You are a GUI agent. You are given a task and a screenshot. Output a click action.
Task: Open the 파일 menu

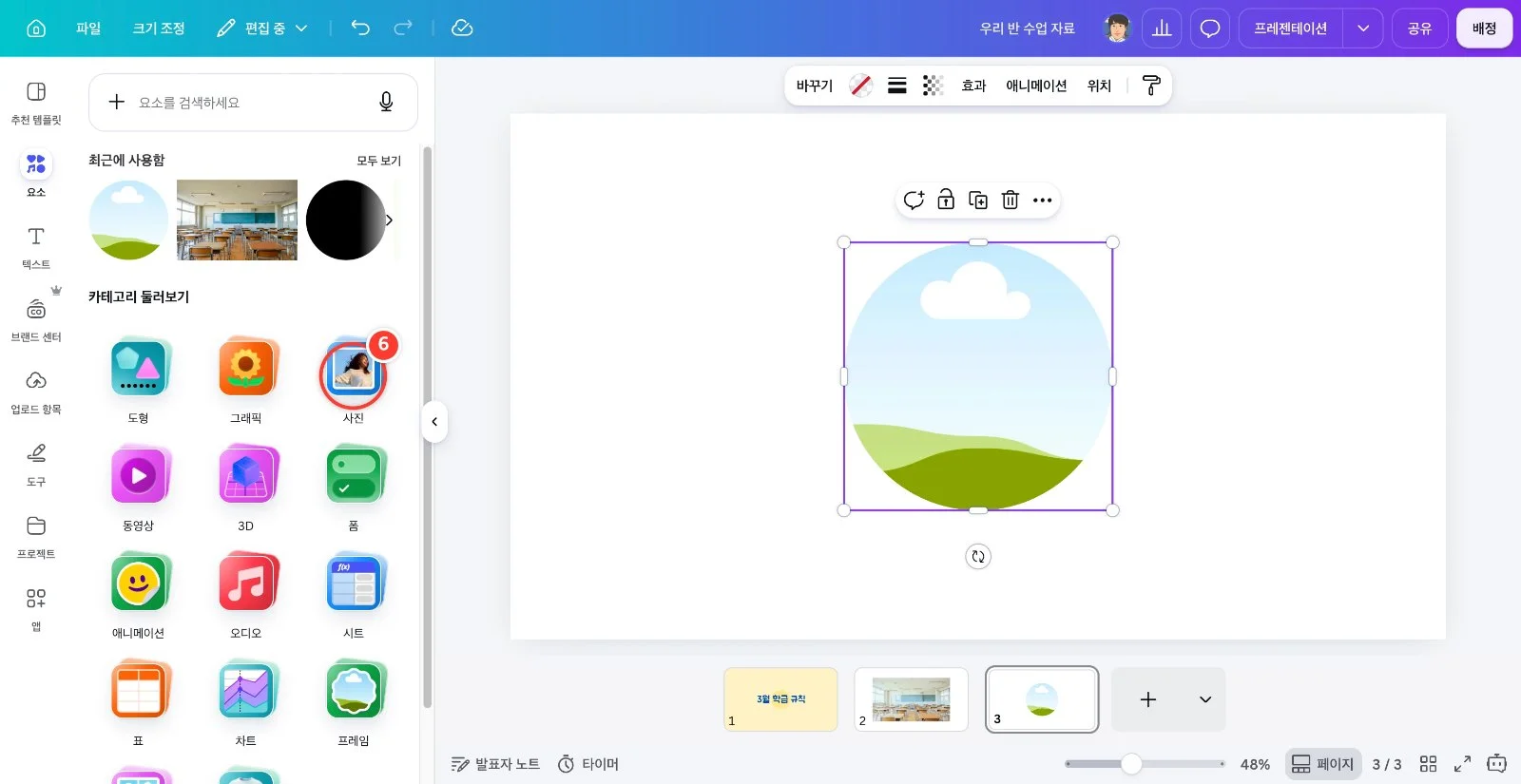88,29
